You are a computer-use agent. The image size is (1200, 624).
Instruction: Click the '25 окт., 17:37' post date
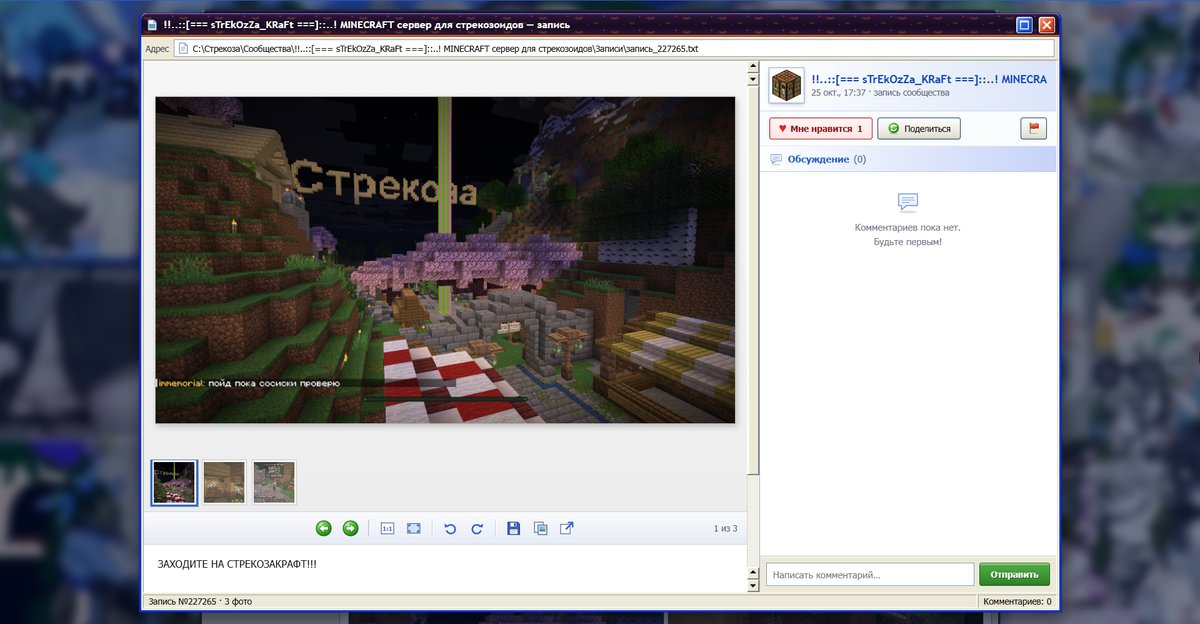coord(839,92)
